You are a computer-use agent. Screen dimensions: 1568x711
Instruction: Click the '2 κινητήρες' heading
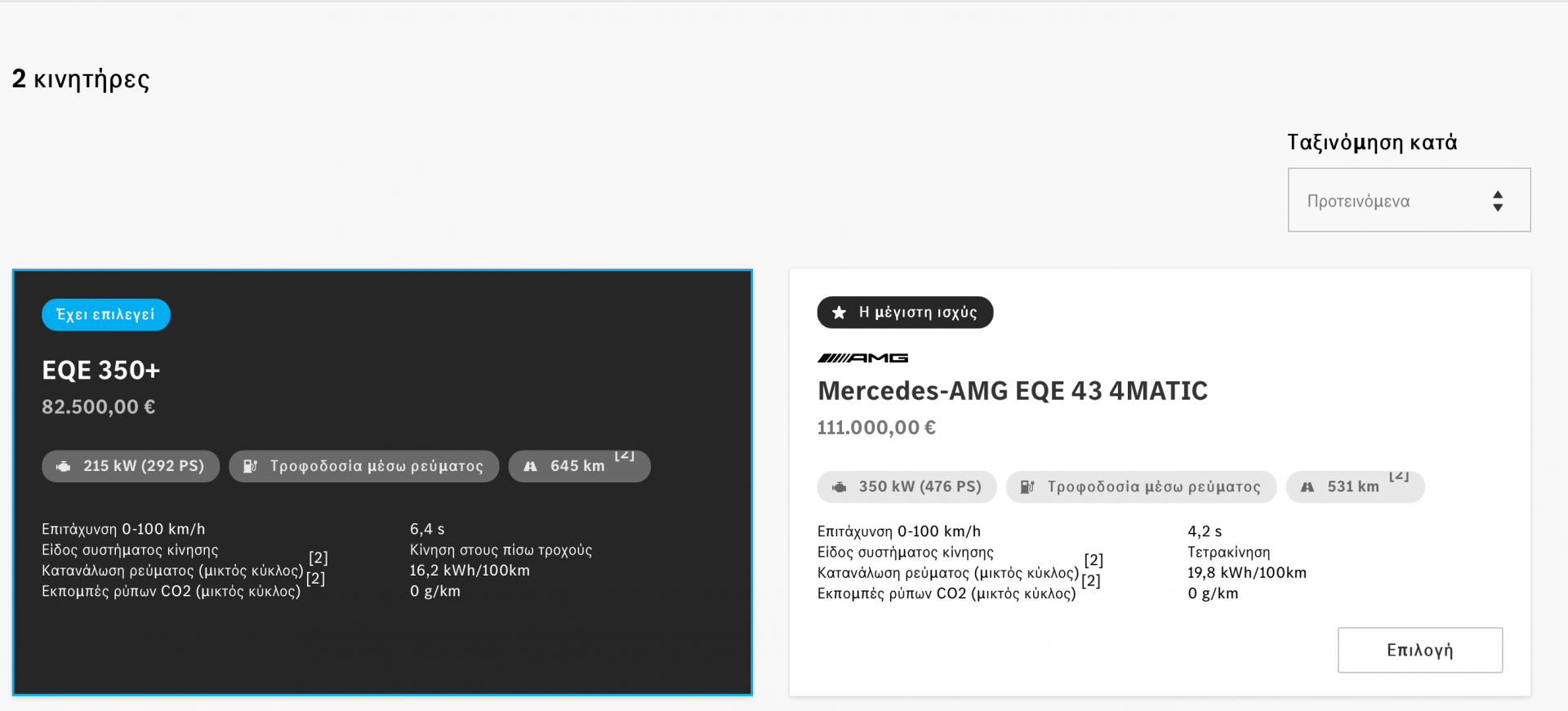[x=81, y=79]
